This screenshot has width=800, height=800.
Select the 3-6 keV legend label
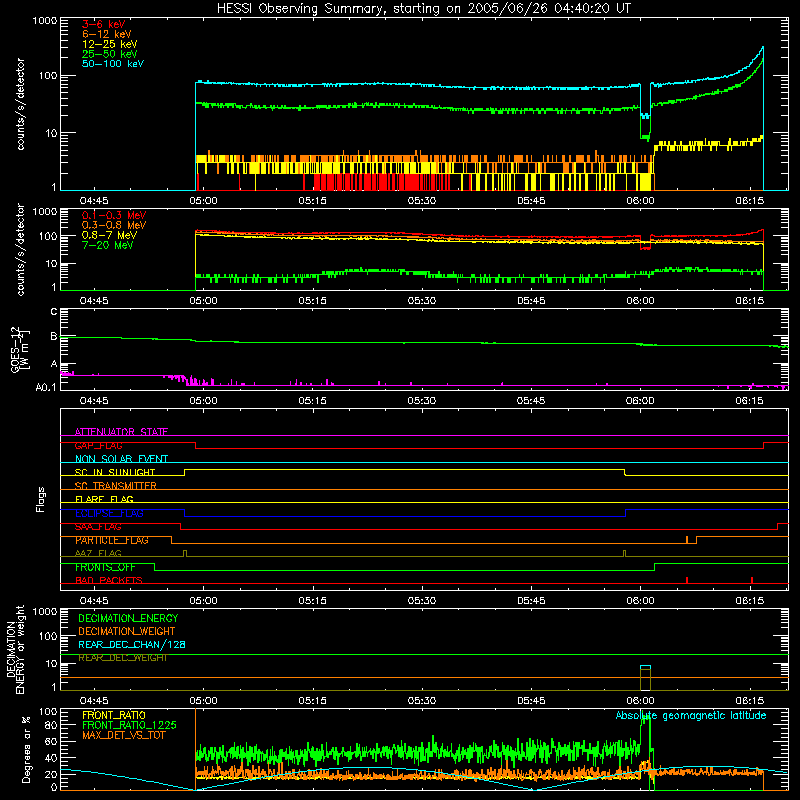tap(104, 24)
